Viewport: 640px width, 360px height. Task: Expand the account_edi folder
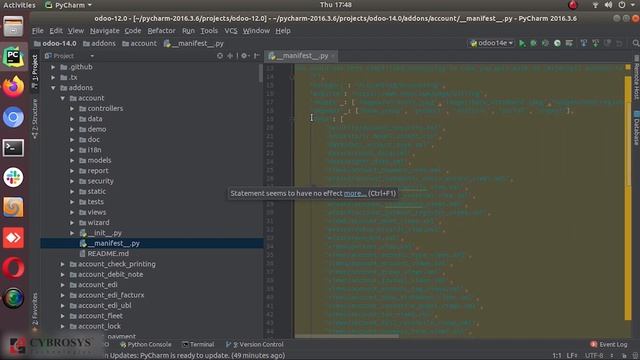(63, 285)
